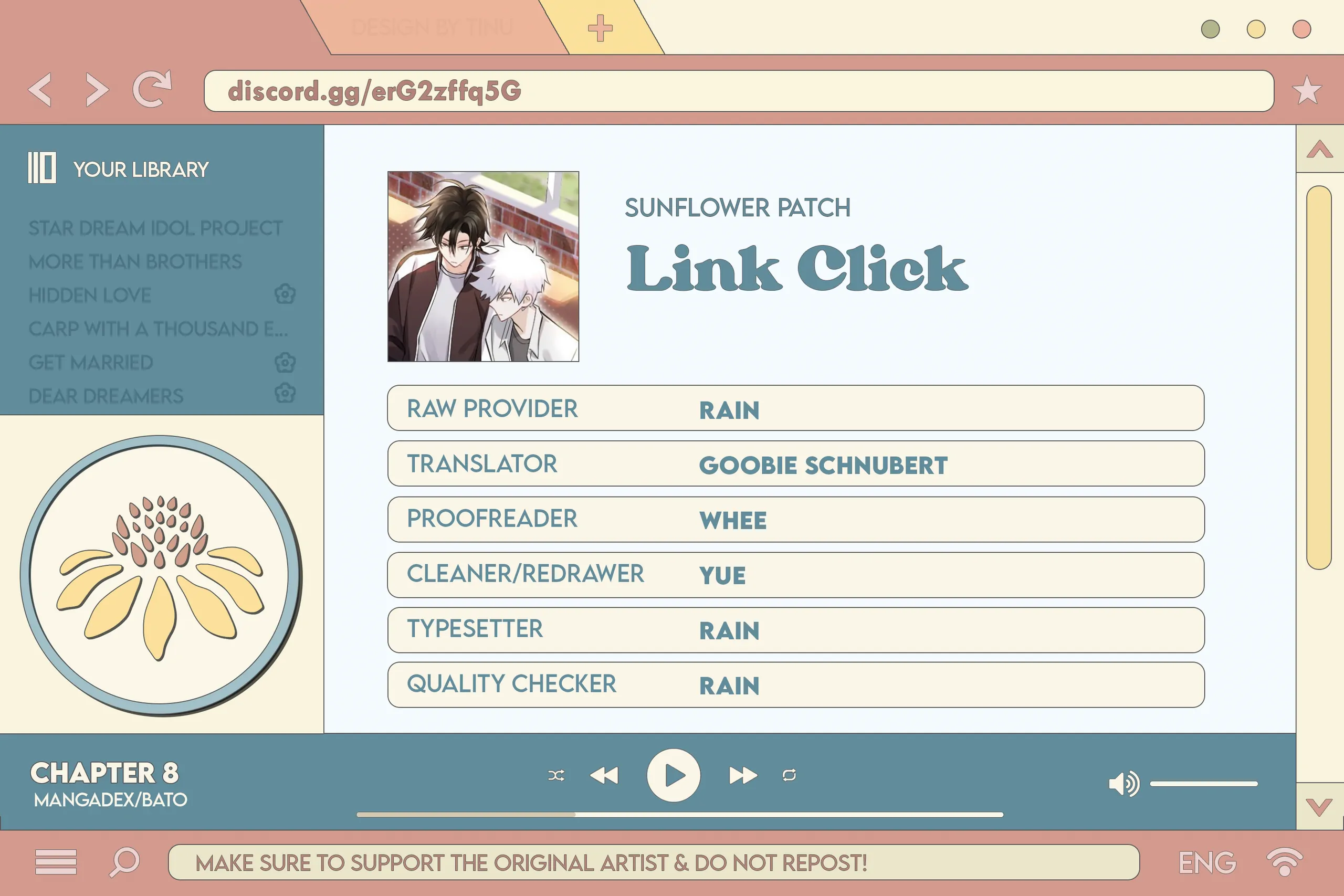Image resolution: width=1344 pixels, height=896 pixels.
Task: Click scroll down chevron arrow
Action: click(1319, 807)
